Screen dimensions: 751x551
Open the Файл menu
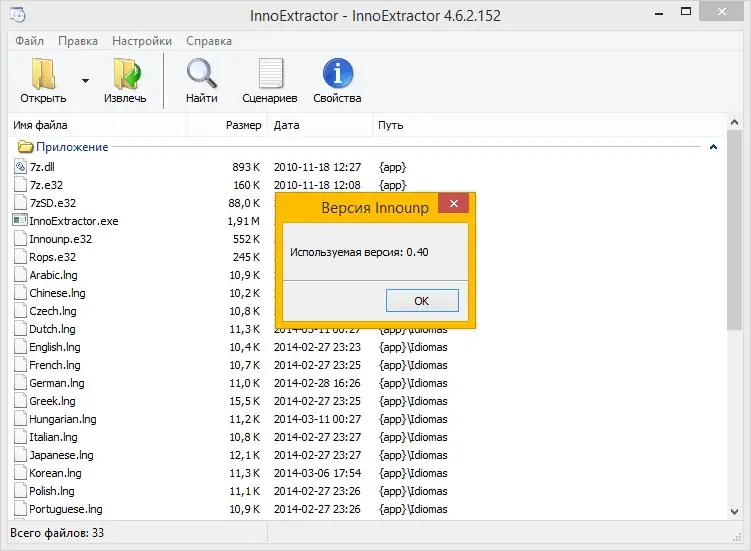click(29, 41)
